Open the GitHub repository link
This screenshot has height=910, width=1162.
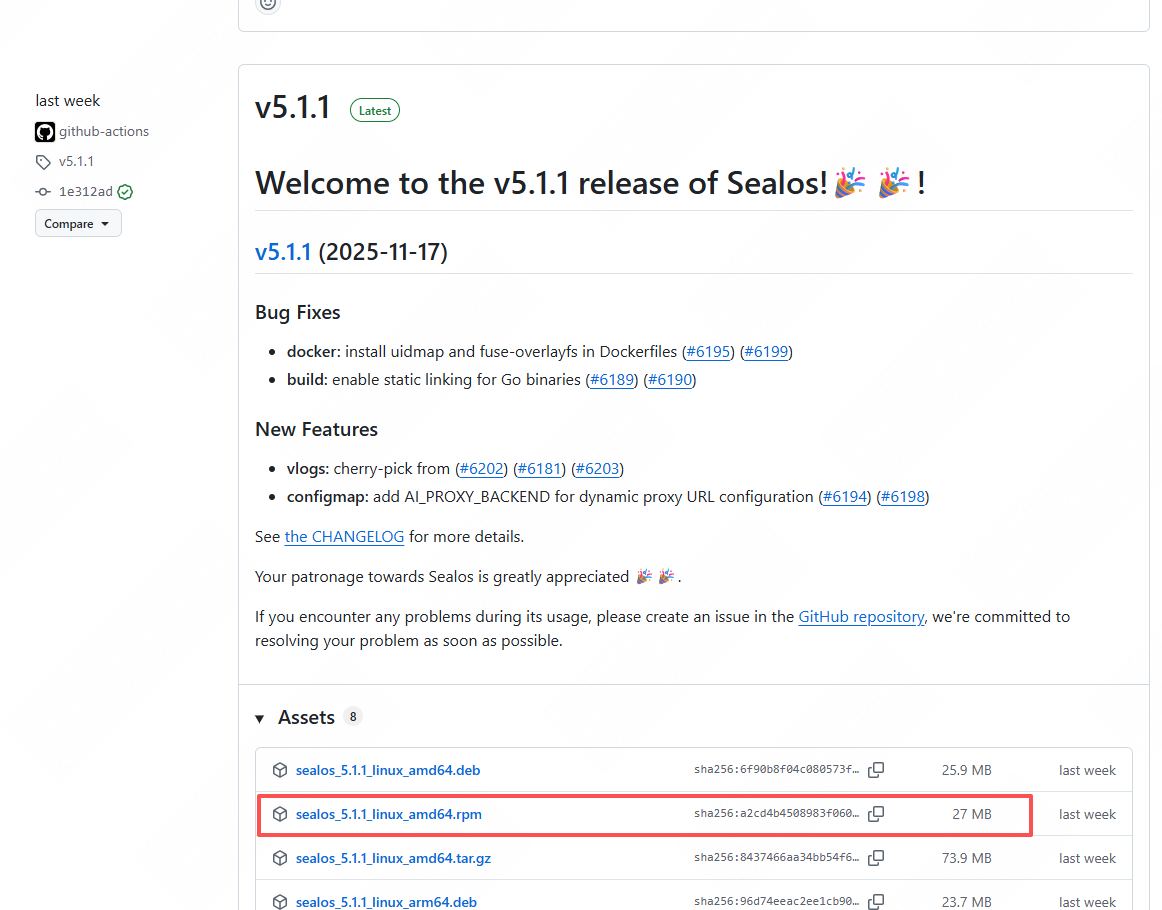tap(861, 617)
